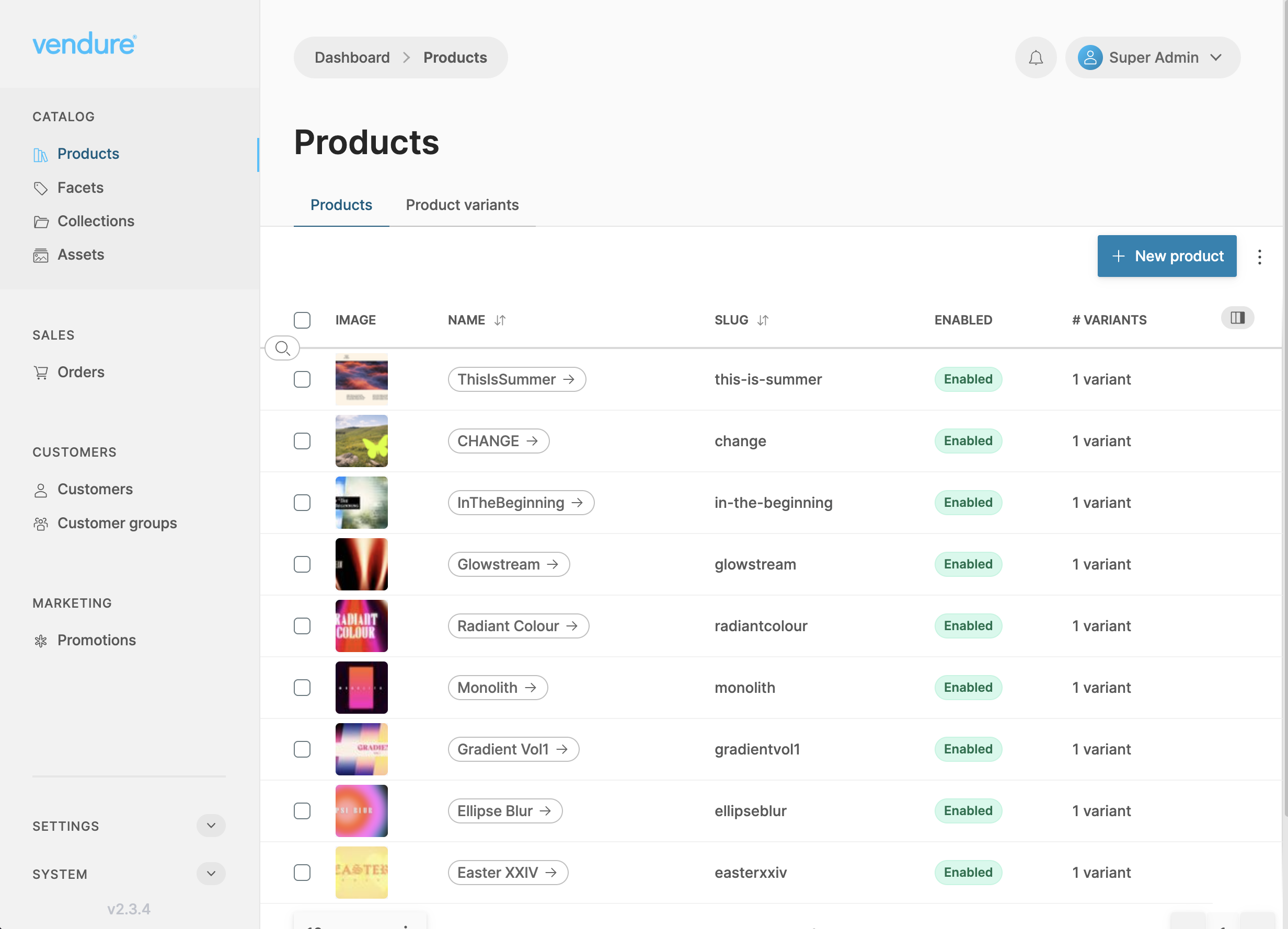Screen dimensions: 1288x929
Task: Click the CHANGE butterfly thumbnail
Action: (361, 442)
